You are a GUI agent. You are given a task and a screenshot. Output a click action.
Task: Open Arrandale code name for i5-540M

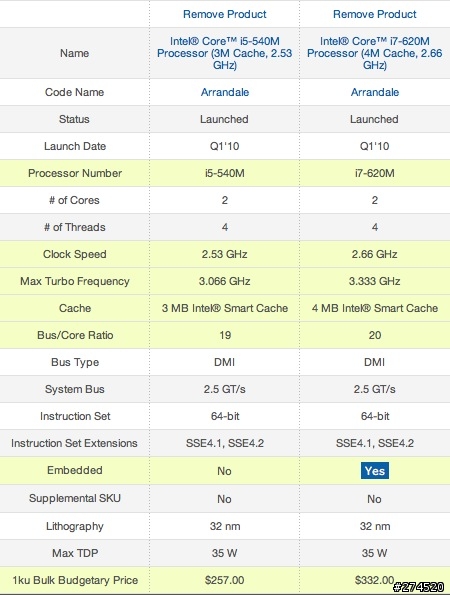225,92
